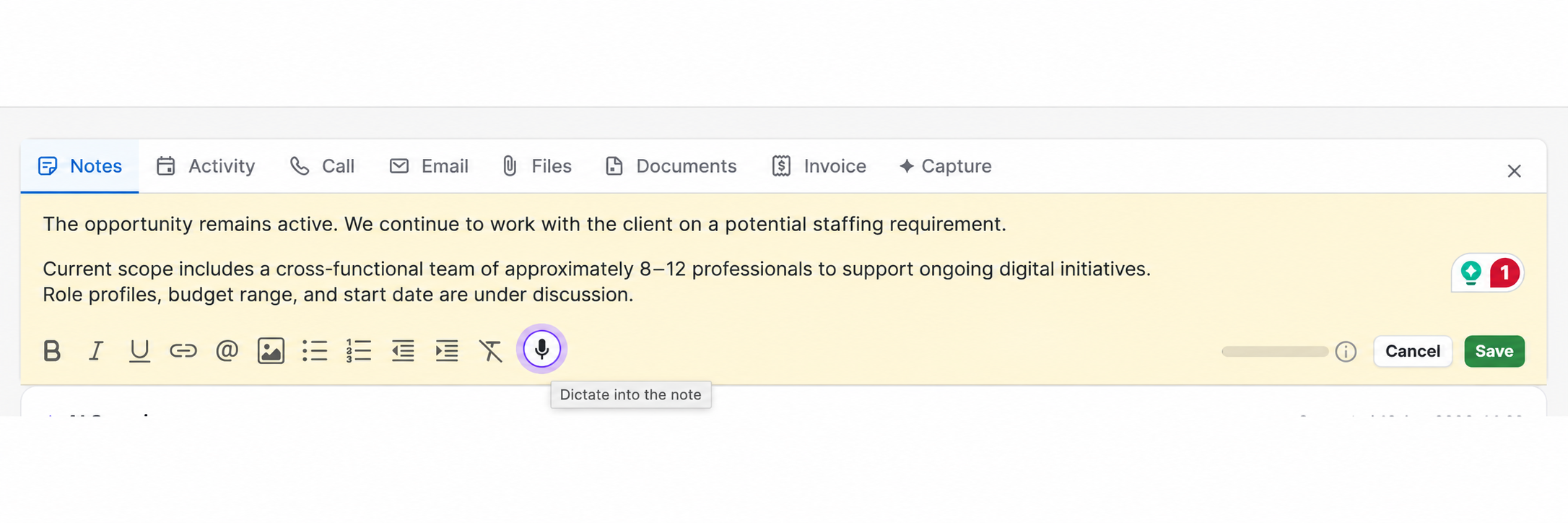Viewport: 1568px width, 523px height.
Task: Underline the selected note text
Action: 139,351
